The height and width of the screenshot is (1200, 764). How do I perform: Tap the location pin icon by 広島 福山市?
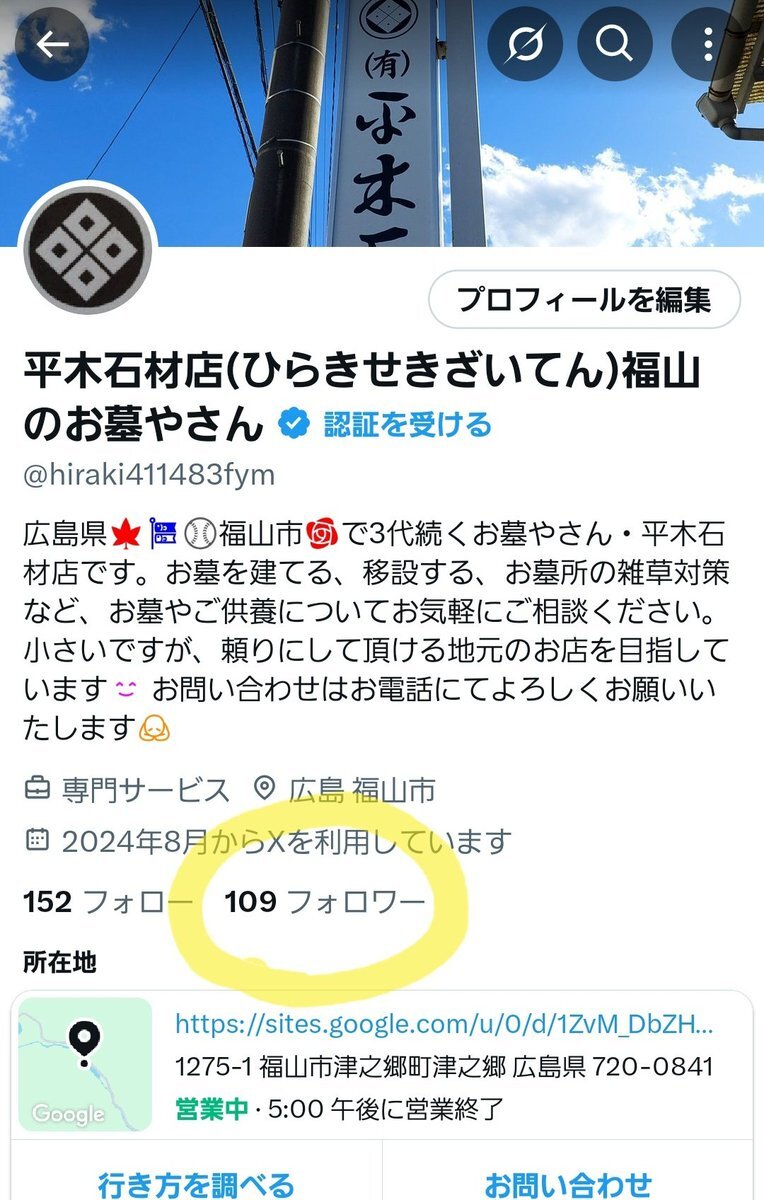pyautogui.click(x=265, y=790)
